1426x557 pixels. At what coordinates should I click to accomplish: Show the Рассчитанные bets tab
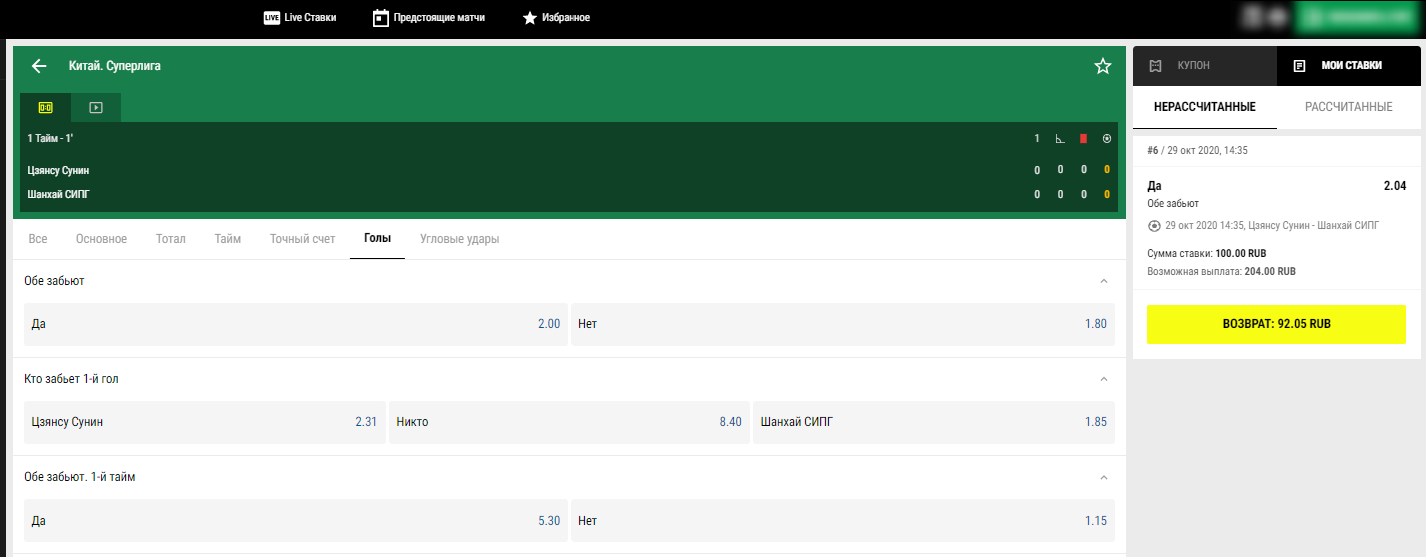[1348, 107]
